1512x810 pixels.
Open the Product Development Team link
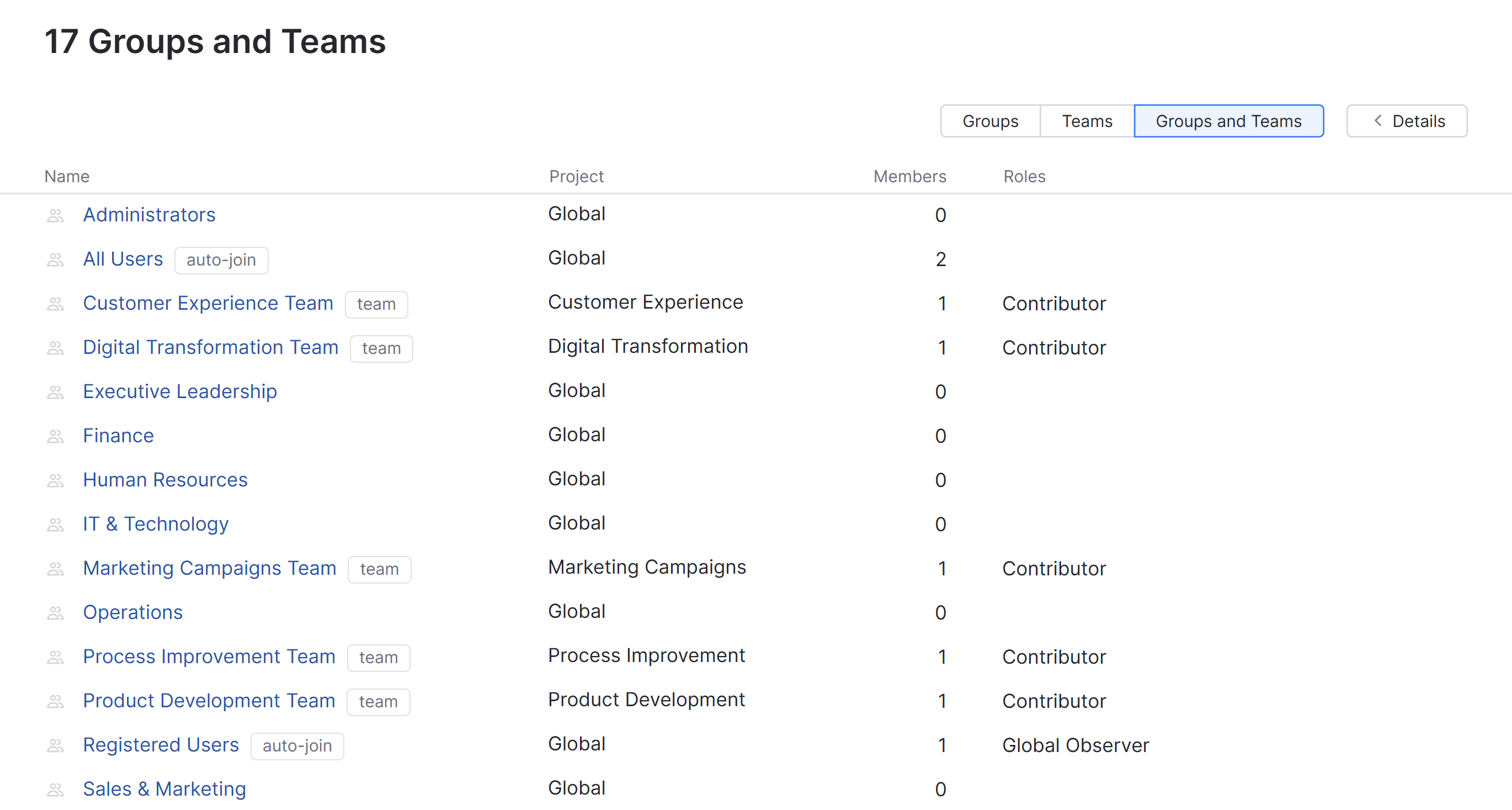point(209,701)
